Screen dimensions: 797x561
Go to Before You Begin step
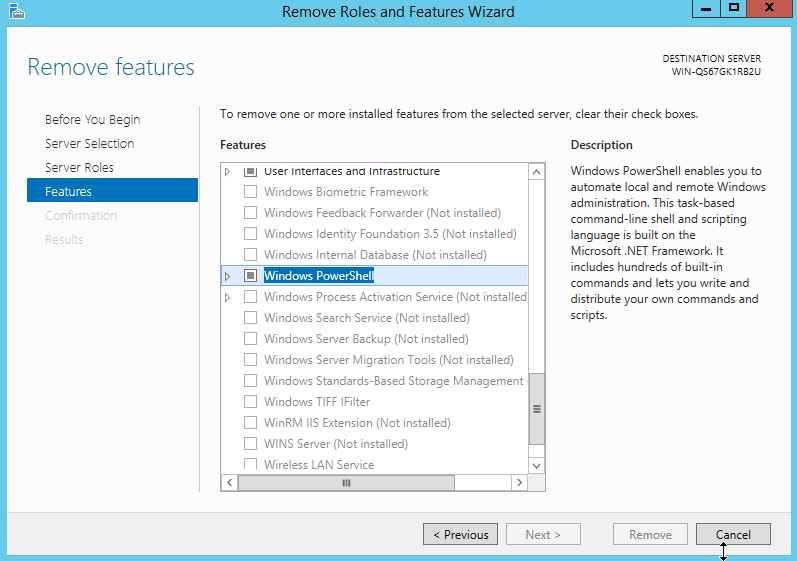pos(92,120)
